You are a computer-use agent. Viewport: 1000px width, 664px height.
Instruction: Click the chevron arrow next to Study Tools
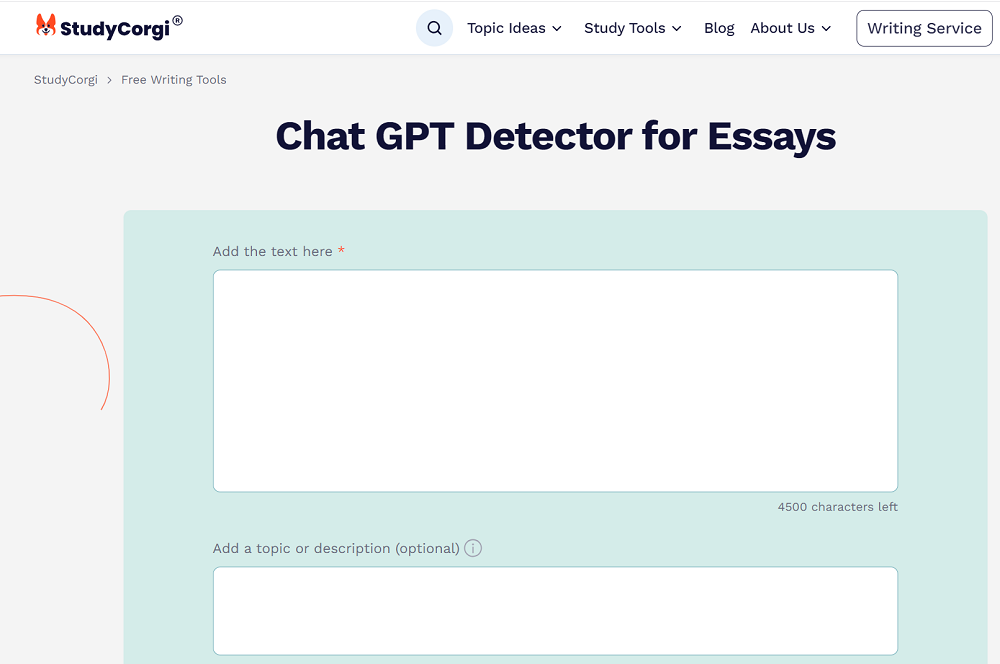coord(677,29)
